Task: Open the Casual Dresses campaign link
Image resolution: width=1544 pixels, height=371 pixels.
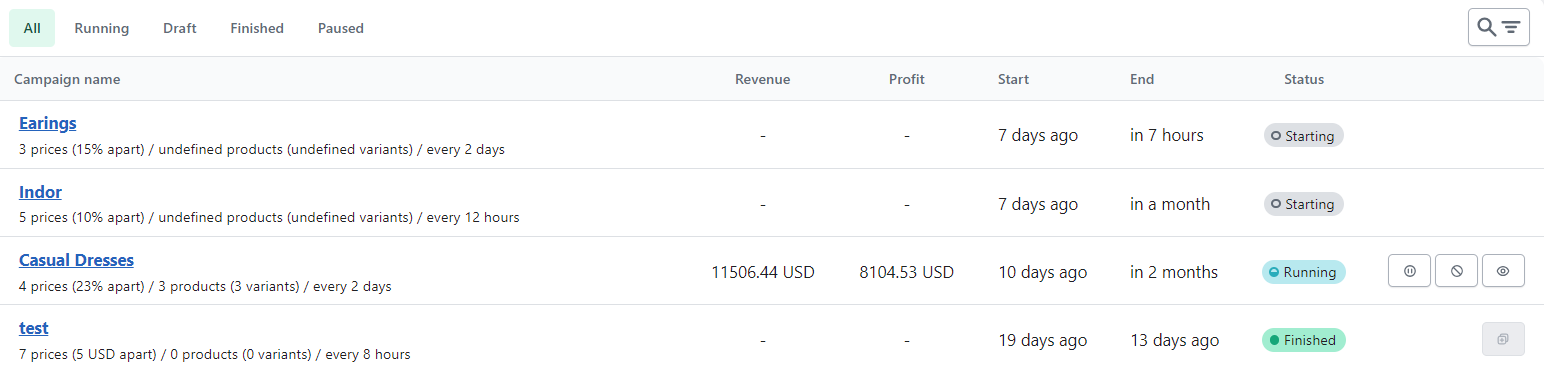Action: click(x=76, y=259)
